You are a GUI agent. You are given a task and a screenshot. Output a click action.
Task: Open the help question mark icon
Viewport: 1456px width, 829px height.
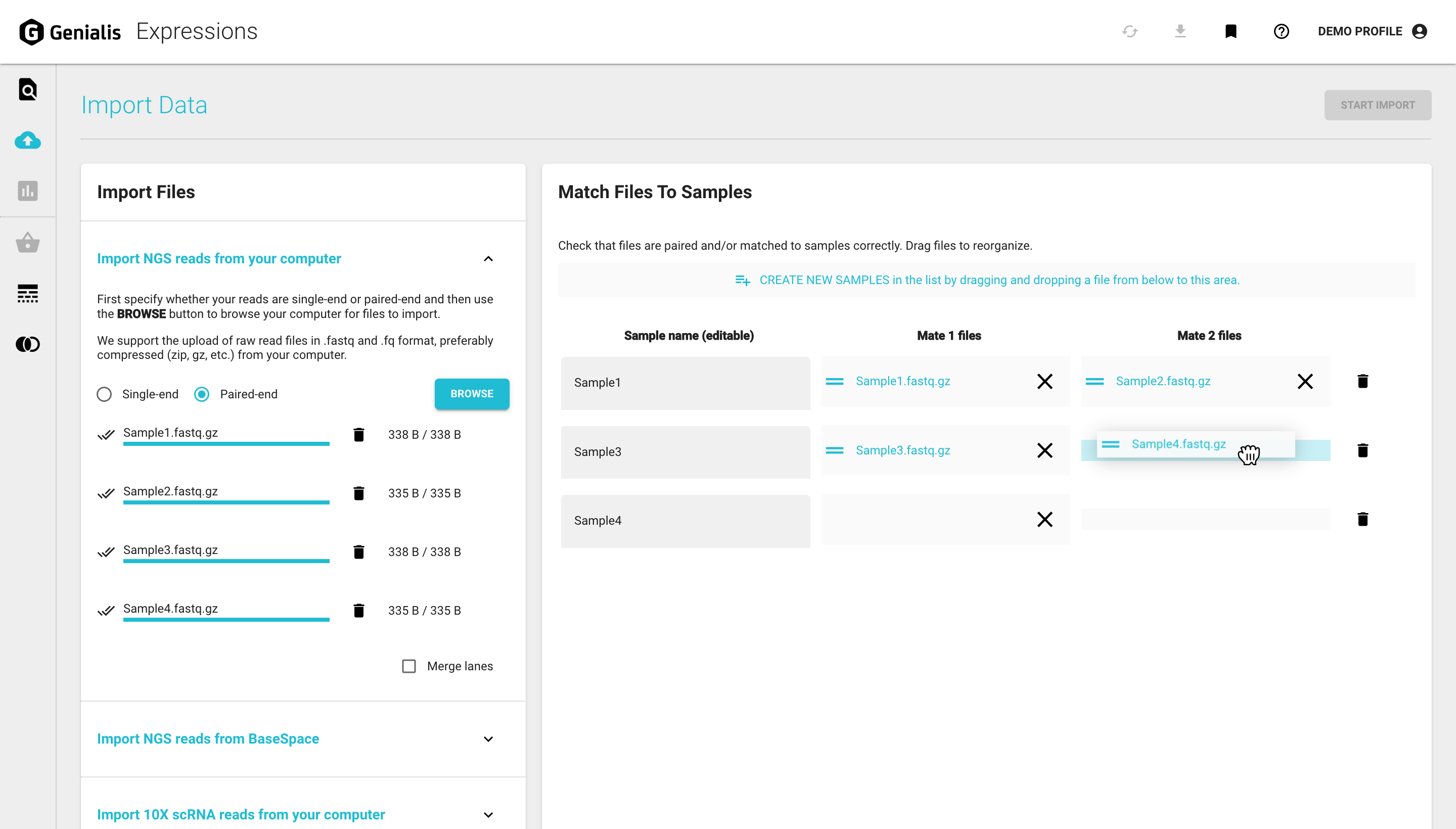tap(1281, 31)
